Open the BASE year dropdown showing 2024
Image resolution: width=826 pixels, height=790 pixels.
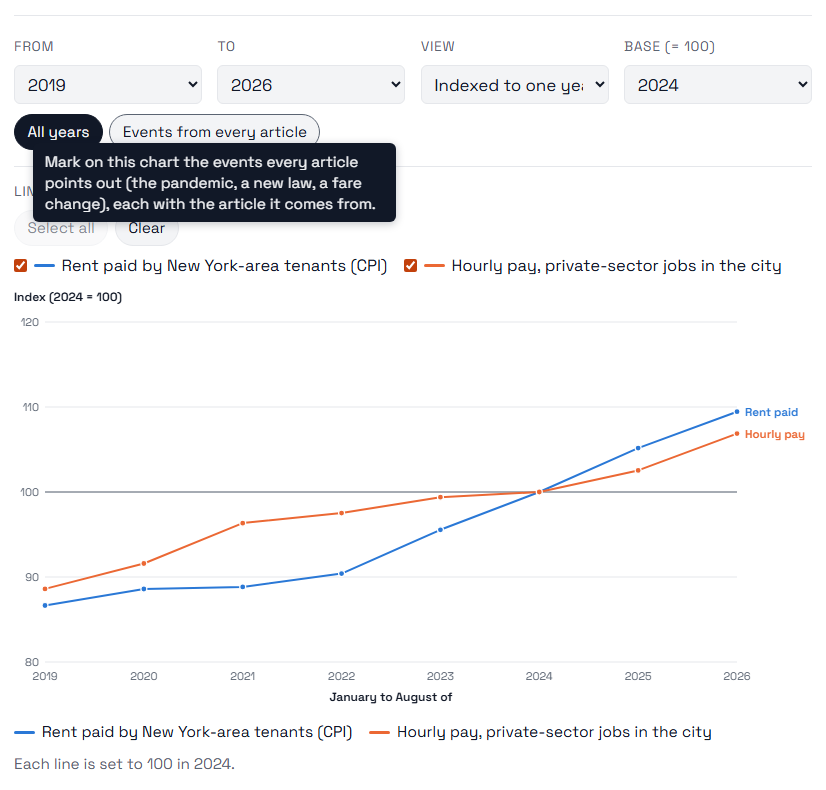[x=717, y=85]
